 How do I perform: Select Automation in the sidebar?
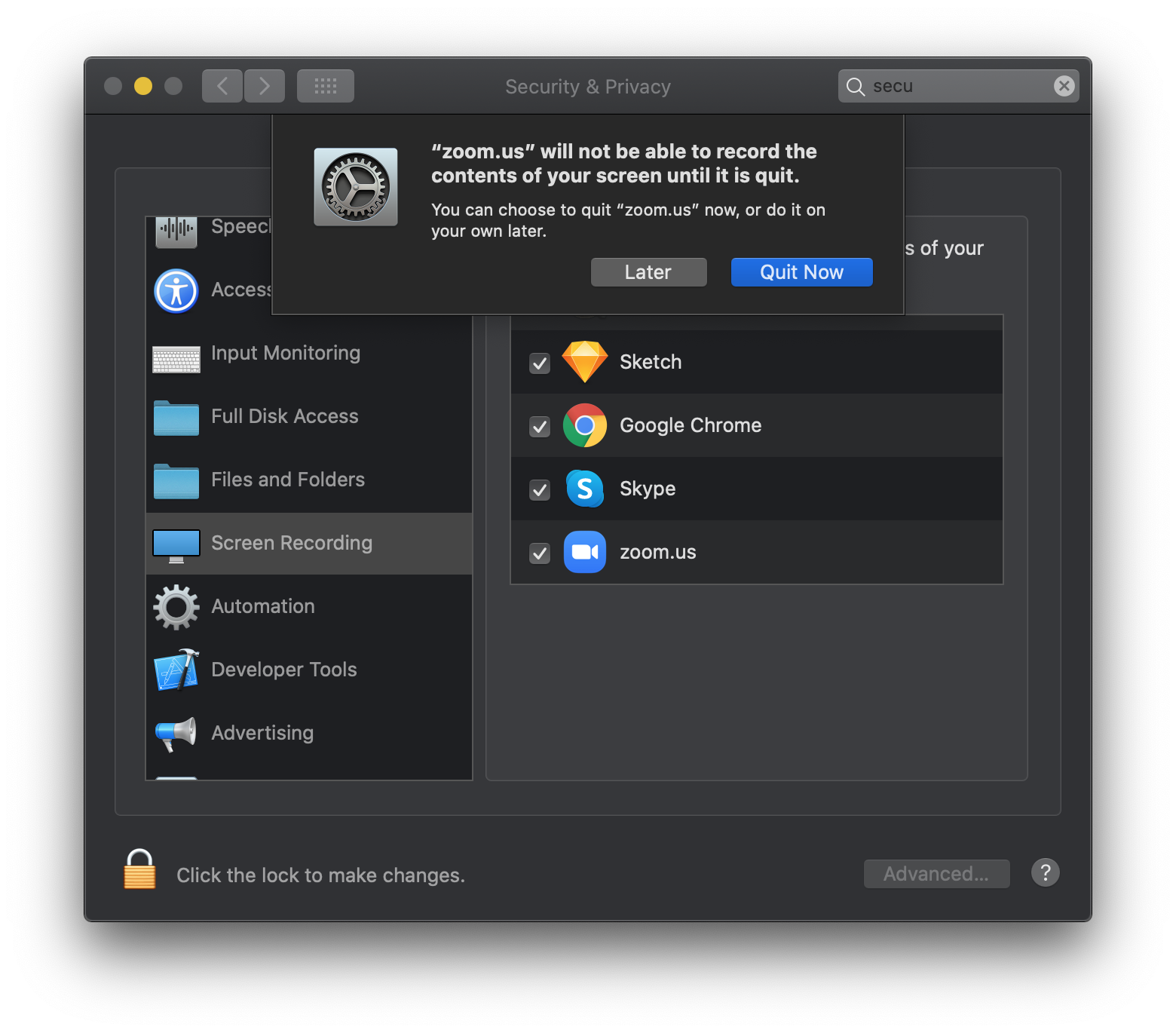tap(309, 606)
